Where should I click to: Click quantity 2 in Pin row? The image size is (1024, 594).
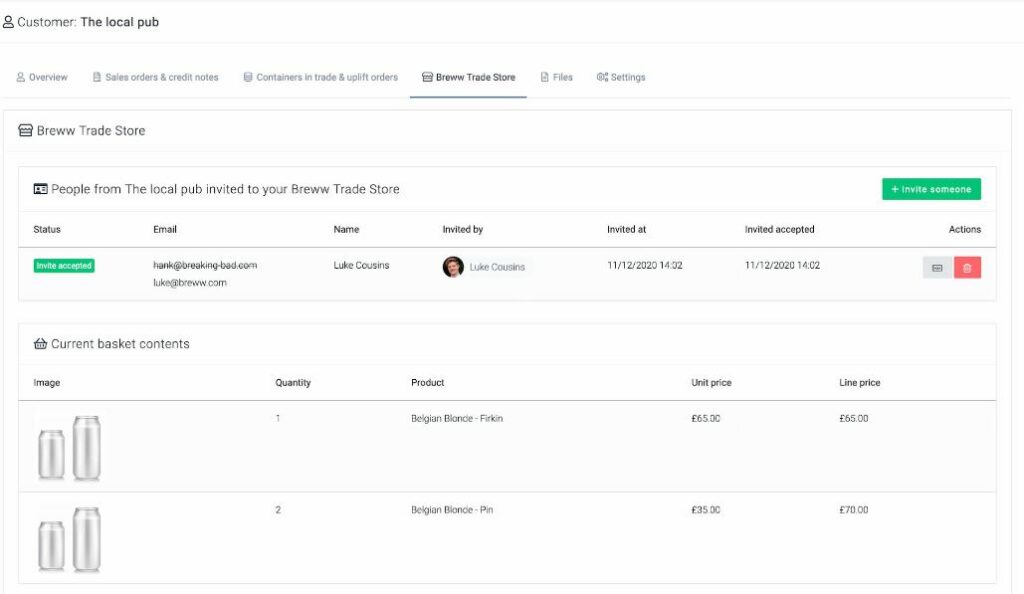[278, 510]
